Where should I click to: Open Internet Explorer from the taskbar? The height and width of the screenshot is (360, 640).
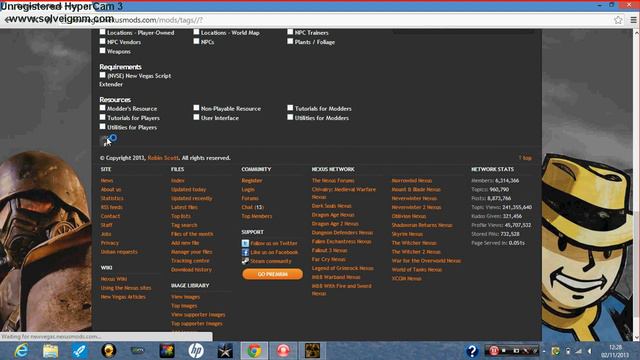click(x=20, y=351)
